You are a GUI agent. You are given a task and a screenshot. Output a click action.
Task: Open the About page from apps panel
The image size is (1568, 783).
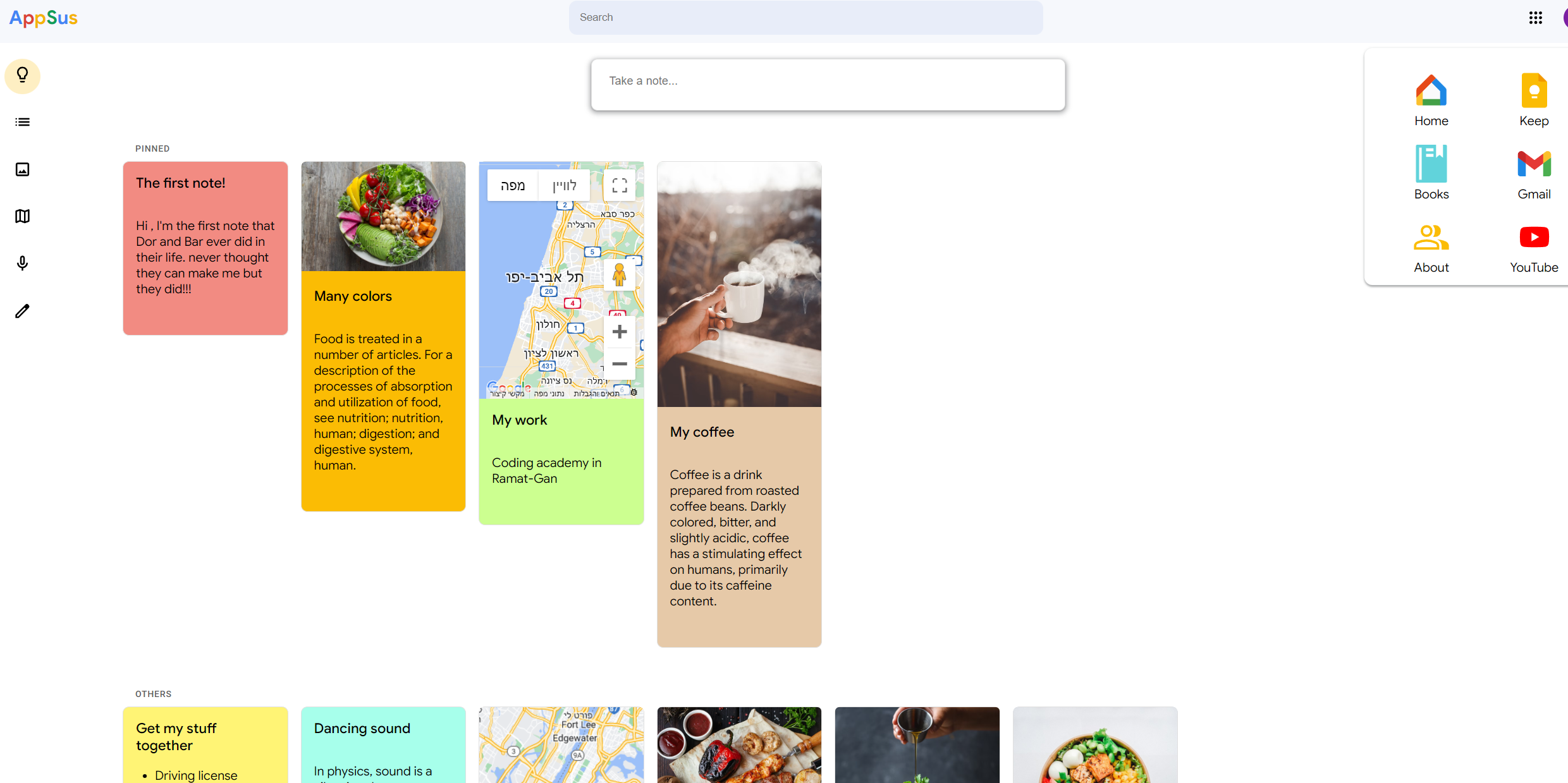1431,246
